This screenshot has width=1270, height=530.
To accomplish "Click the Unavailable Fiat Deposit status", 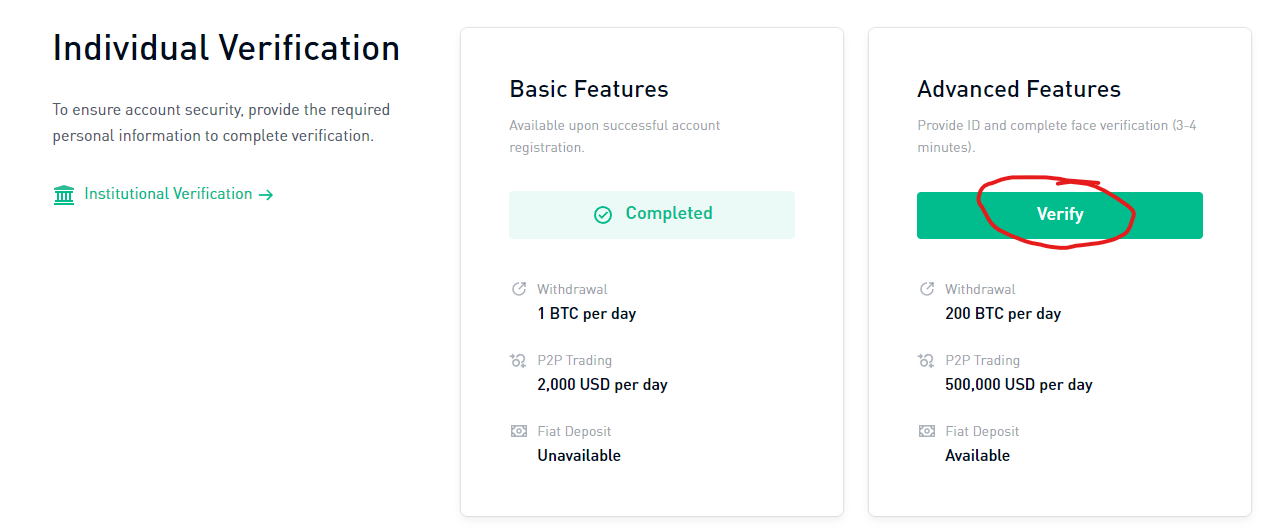I will coord(579,455).
